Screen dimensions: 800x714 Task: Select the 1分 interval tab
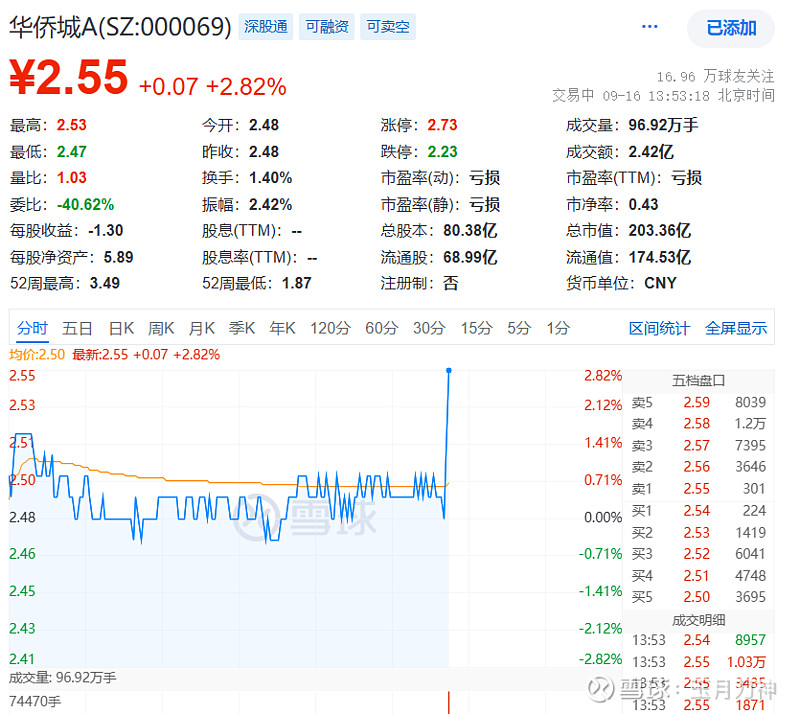click(558, 328)
